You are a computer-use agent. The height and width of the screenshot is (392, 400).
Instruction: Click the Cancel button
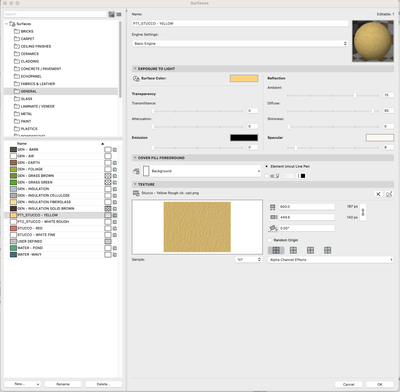point(348,384)
